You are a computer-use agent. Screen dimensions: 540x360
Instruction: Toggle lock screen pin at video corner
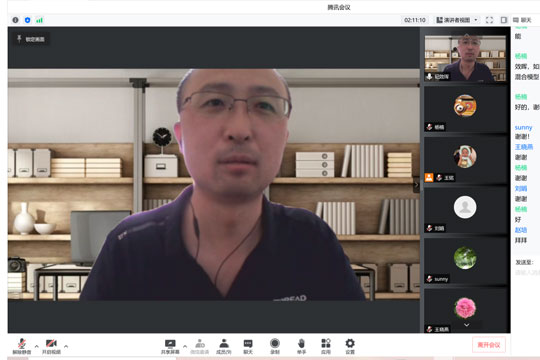(x=31, y=39)
